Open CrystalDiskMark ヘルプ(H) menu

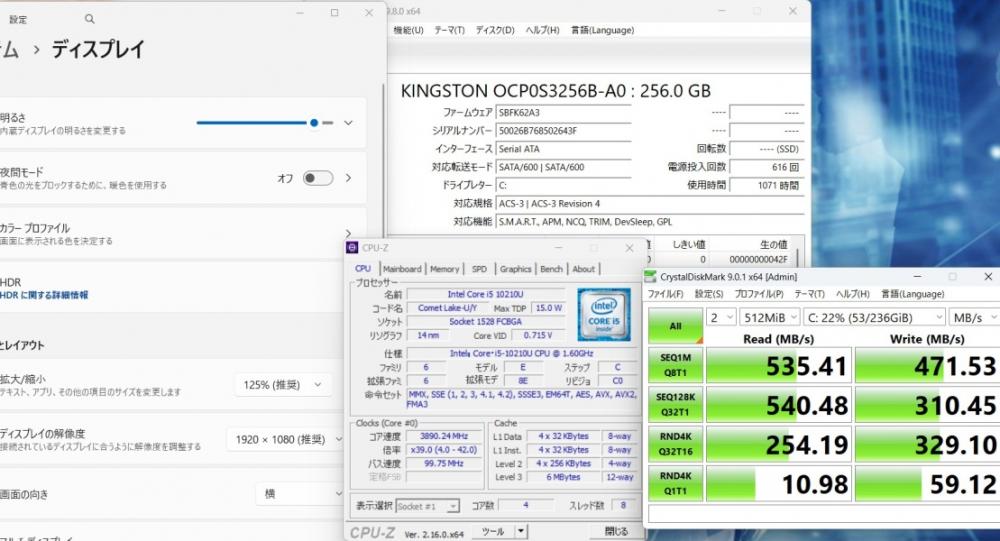tap(853, 294)
